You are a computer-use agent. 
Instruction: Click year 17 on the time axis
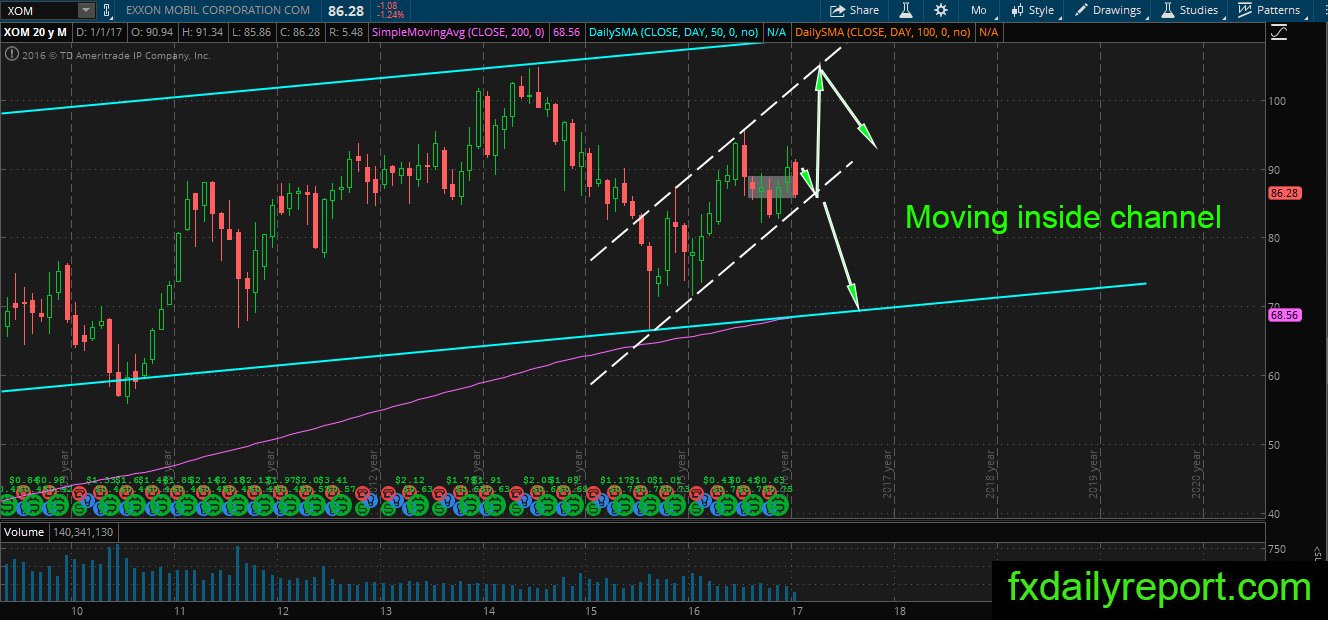[797, 610]
